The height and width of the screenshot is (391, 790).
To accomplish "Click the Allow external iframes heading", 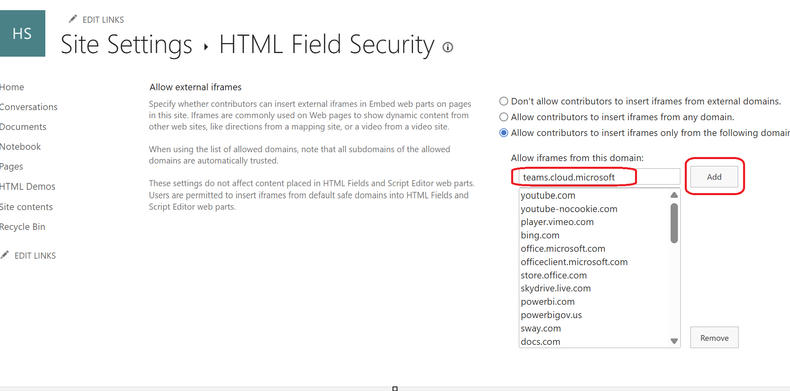I will click(195, 87).
